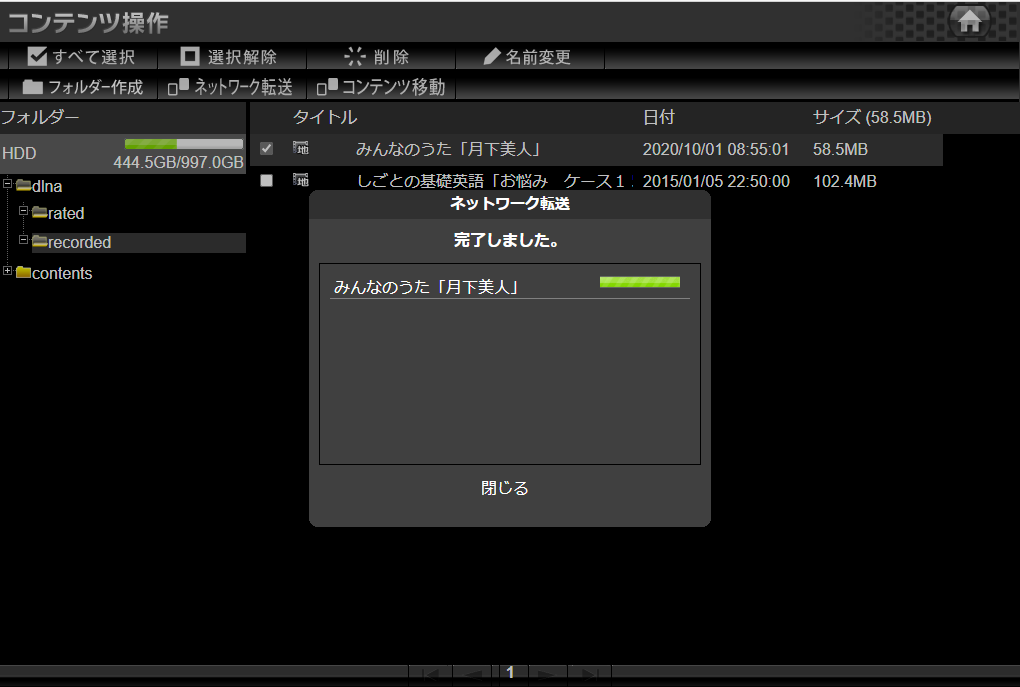Viewport: 1020px width, 687px height.
Task: Open Network Transfer (ネットワーク転送) in toolbar
Action: [x=231, y=87]
